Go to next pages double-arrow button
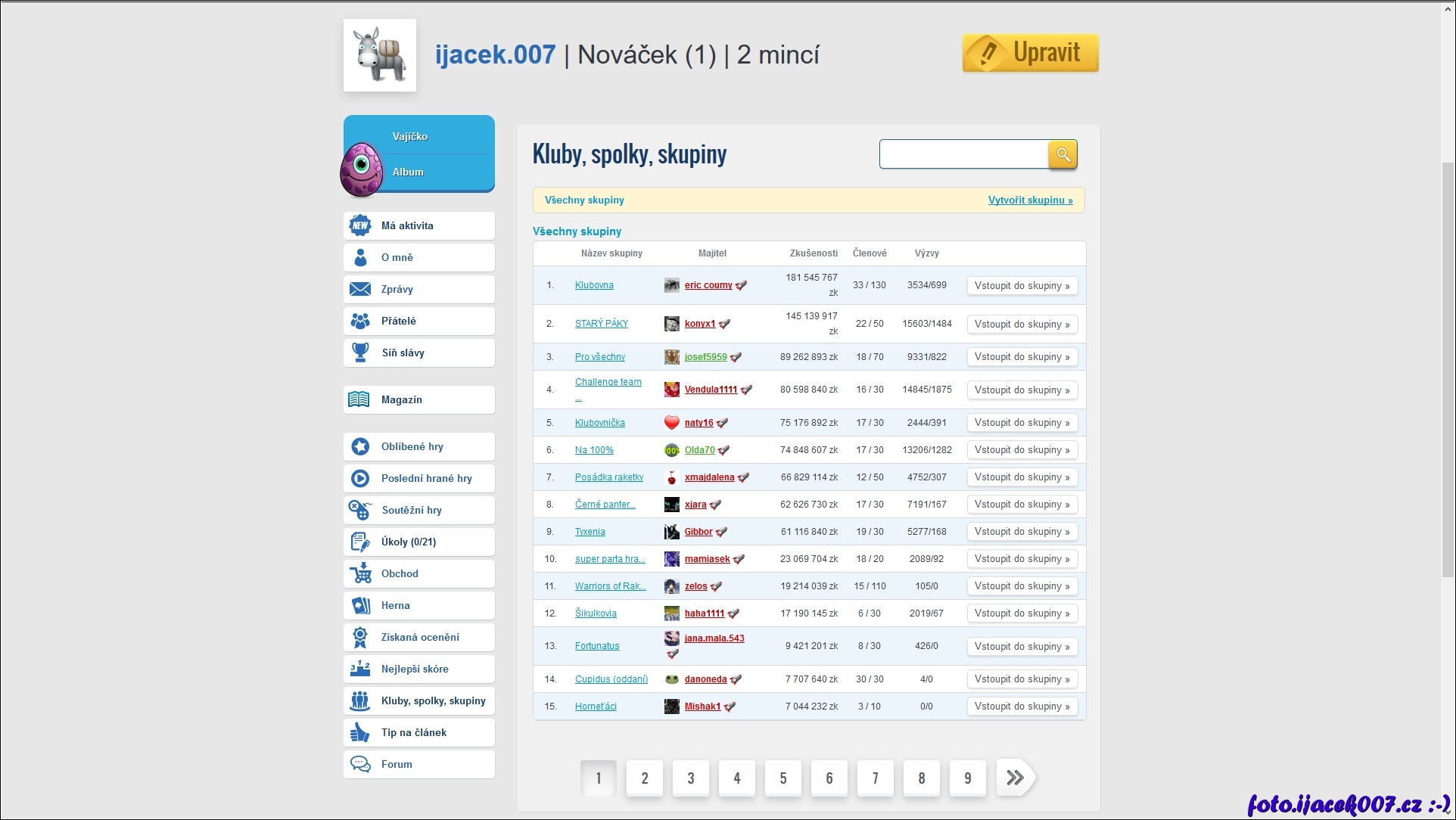 (1015, 778)
